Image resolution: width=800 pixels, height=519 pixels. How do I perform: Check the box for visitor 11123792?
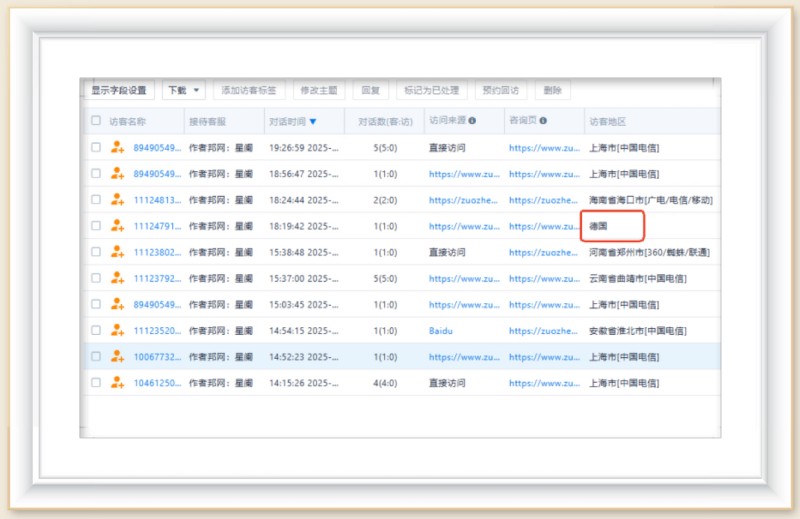pyautogui.click(x=96, y=278)
